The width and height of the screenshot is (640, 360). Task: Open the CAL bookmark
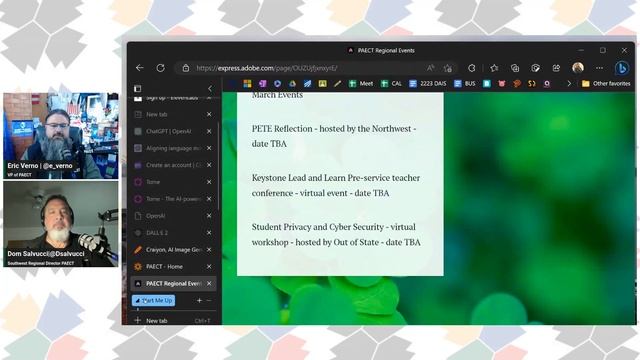tap(391, 84)
